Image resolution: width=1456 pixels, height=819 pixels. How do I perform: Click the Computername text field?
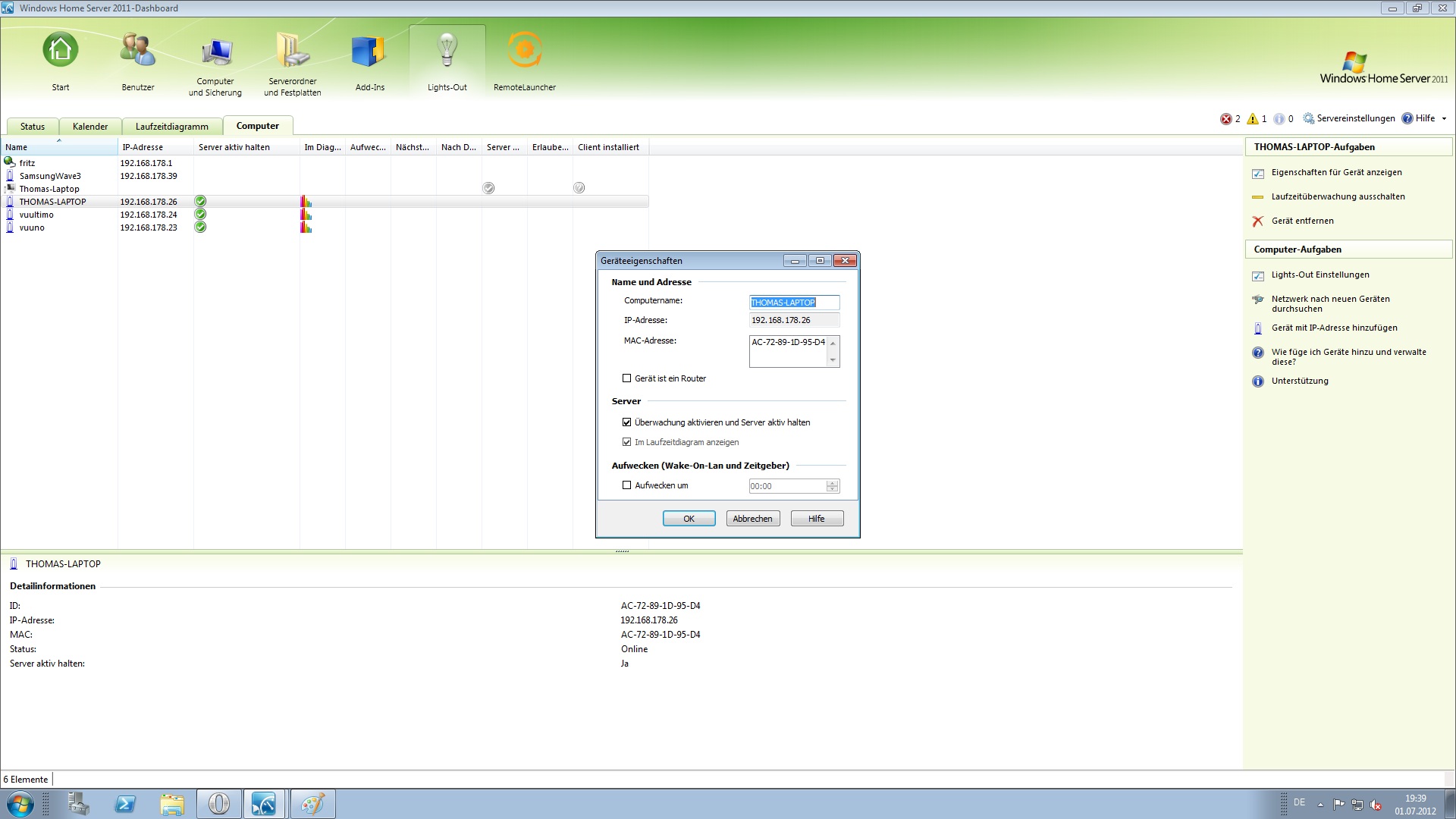point(793,303)
